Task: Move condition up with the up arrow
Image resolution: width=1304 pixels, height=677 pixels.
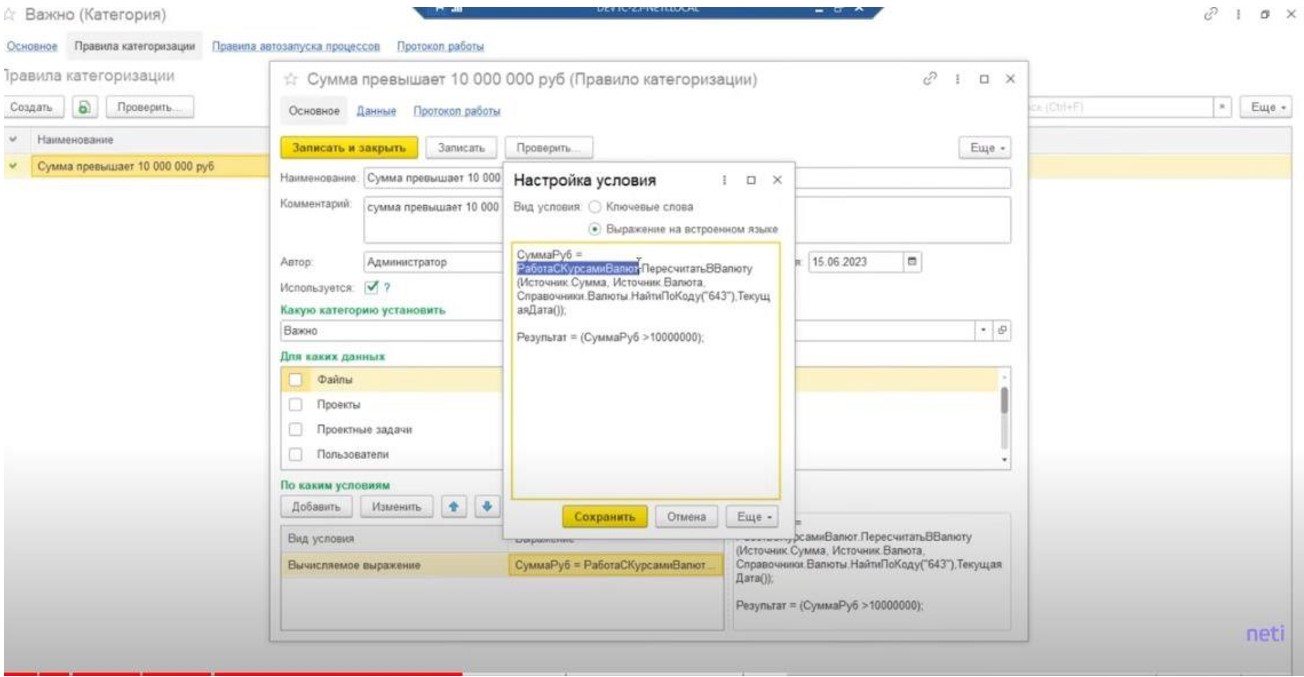Action: [x=453, y=506]
